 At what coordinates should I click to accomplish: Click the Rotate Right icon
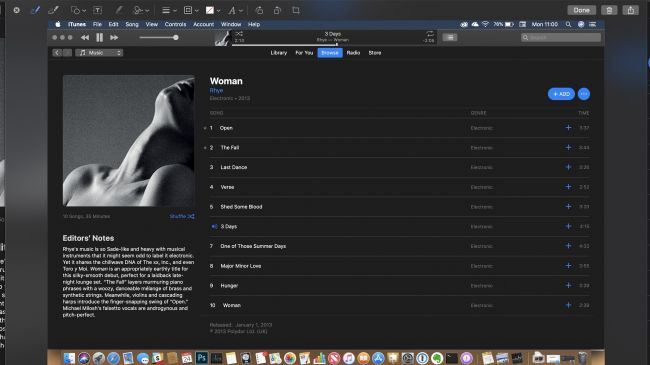277,10
